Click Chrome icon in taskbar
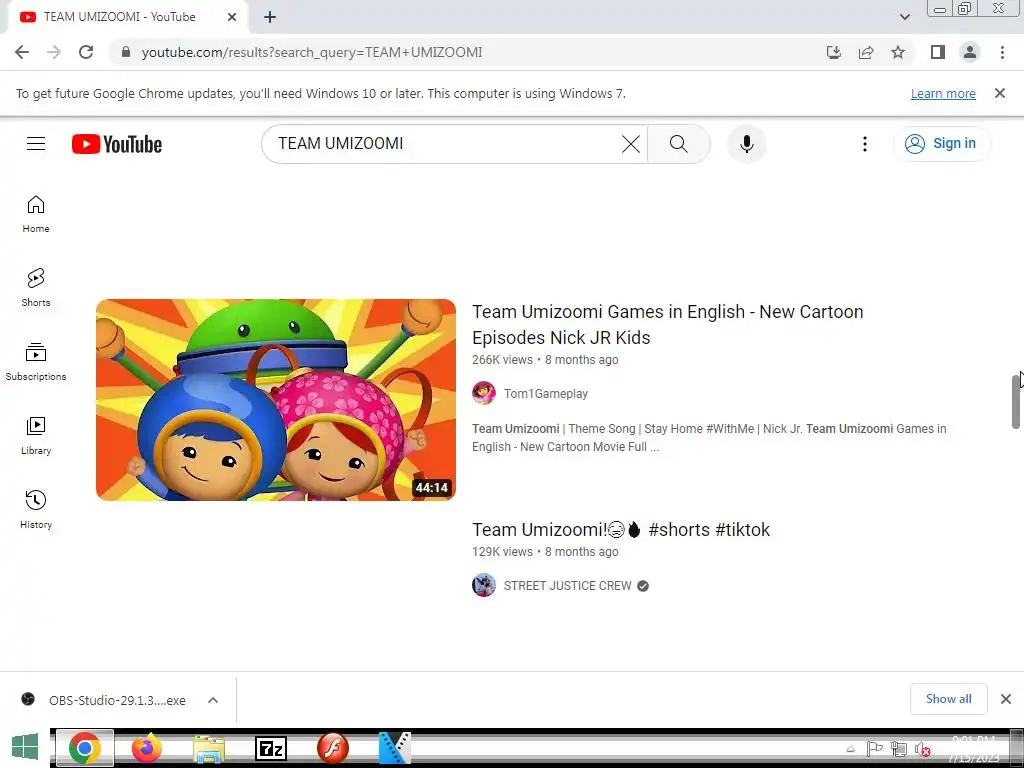This screenshot has width=1024, height=768. pos(85,748)
